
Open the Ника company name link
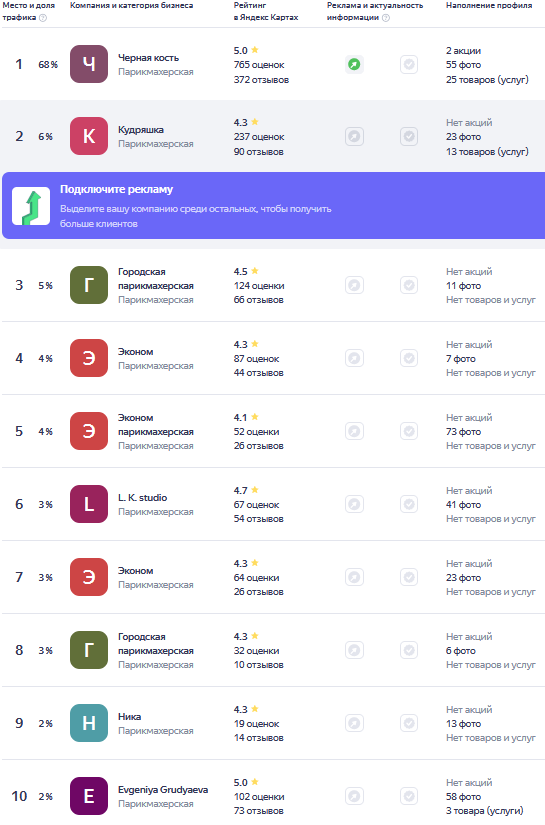coord(129,717)
